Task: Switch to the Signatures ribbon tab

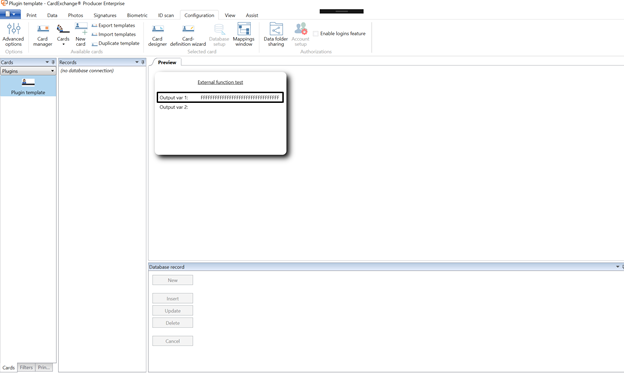Action: coord(105,15)
